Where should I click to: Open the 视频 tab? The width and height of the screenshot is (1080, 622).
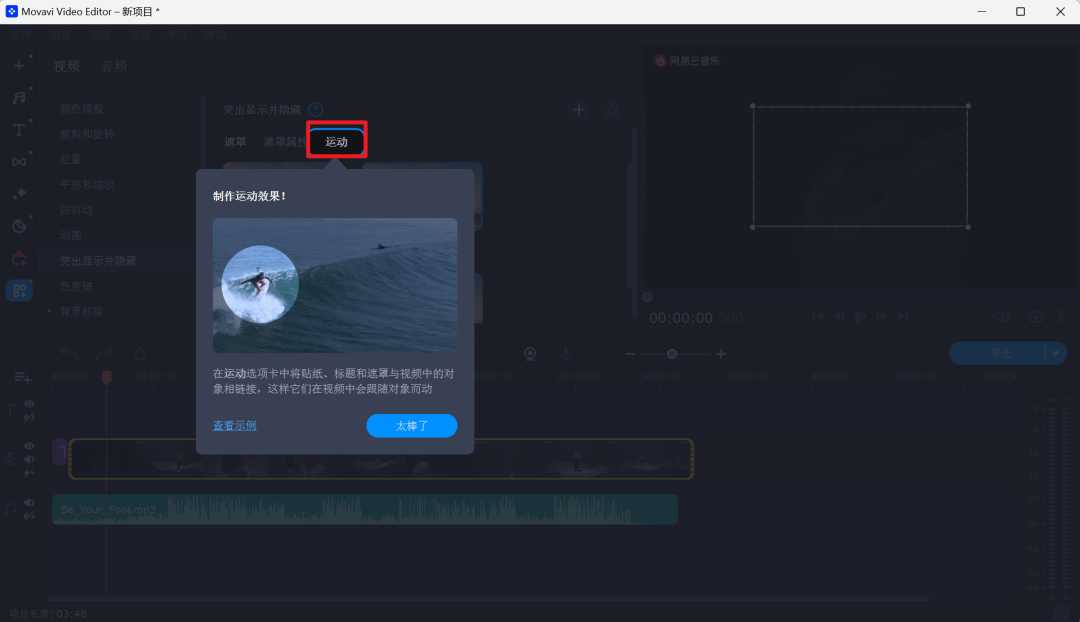coord(67,66)
